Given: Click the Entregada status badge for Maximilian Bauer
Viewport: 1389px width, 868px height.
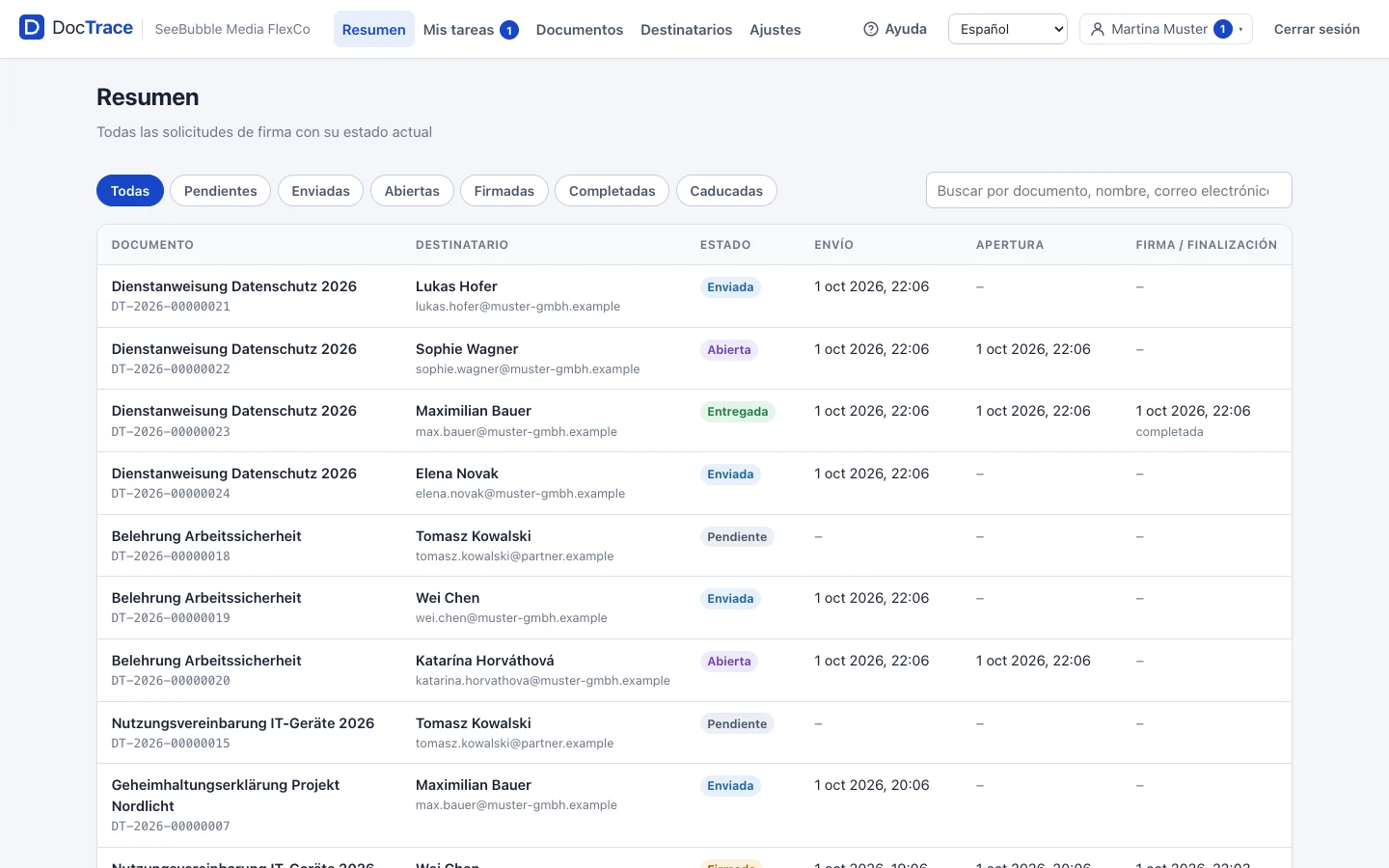Looking at the screenshot, I should [x=738, y=412].
